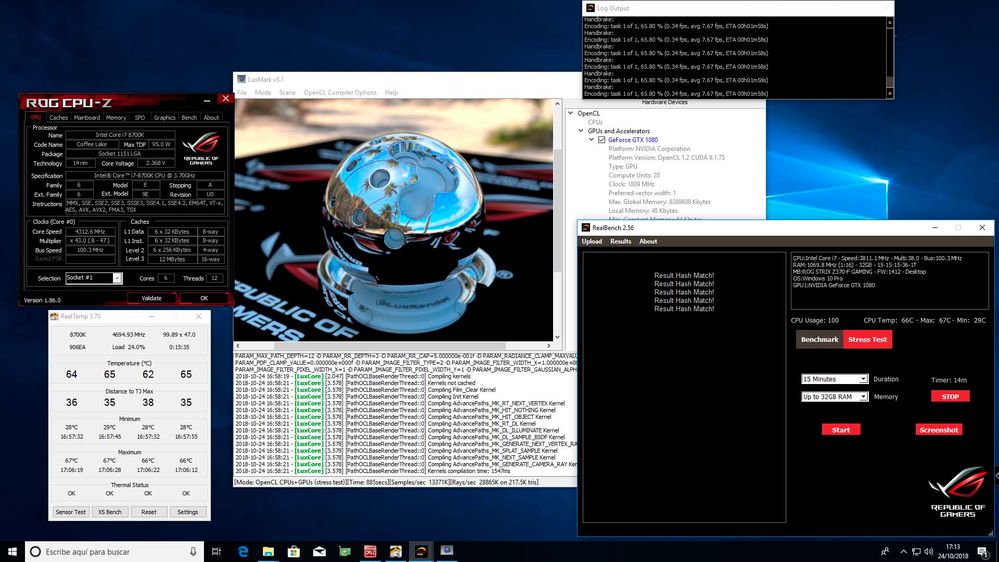Click the LuxMark v3.1 title bar icon
The image size is (999, 562).
pyautogui.click(x=241, y=79)
